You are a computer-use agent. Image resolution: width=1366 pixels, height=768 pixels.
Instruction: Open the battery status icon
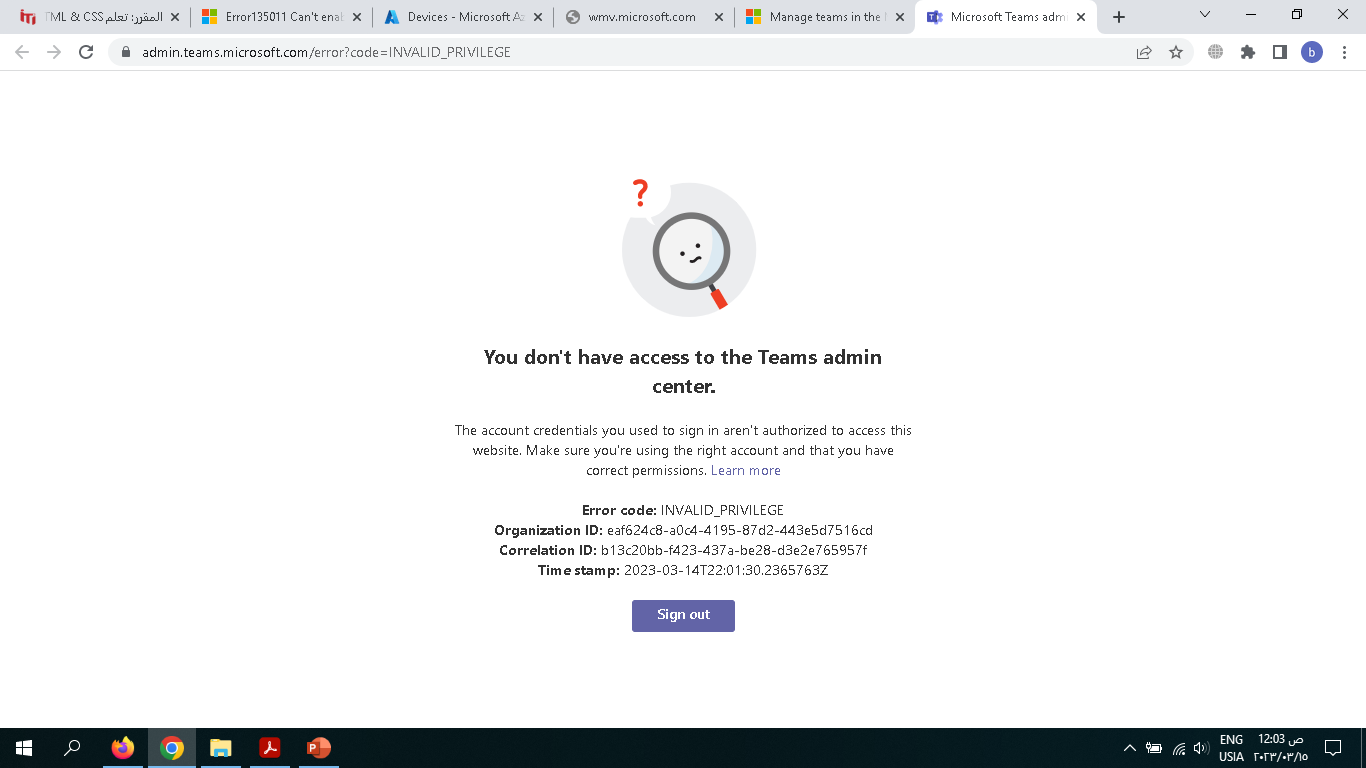click(1154, 748)
